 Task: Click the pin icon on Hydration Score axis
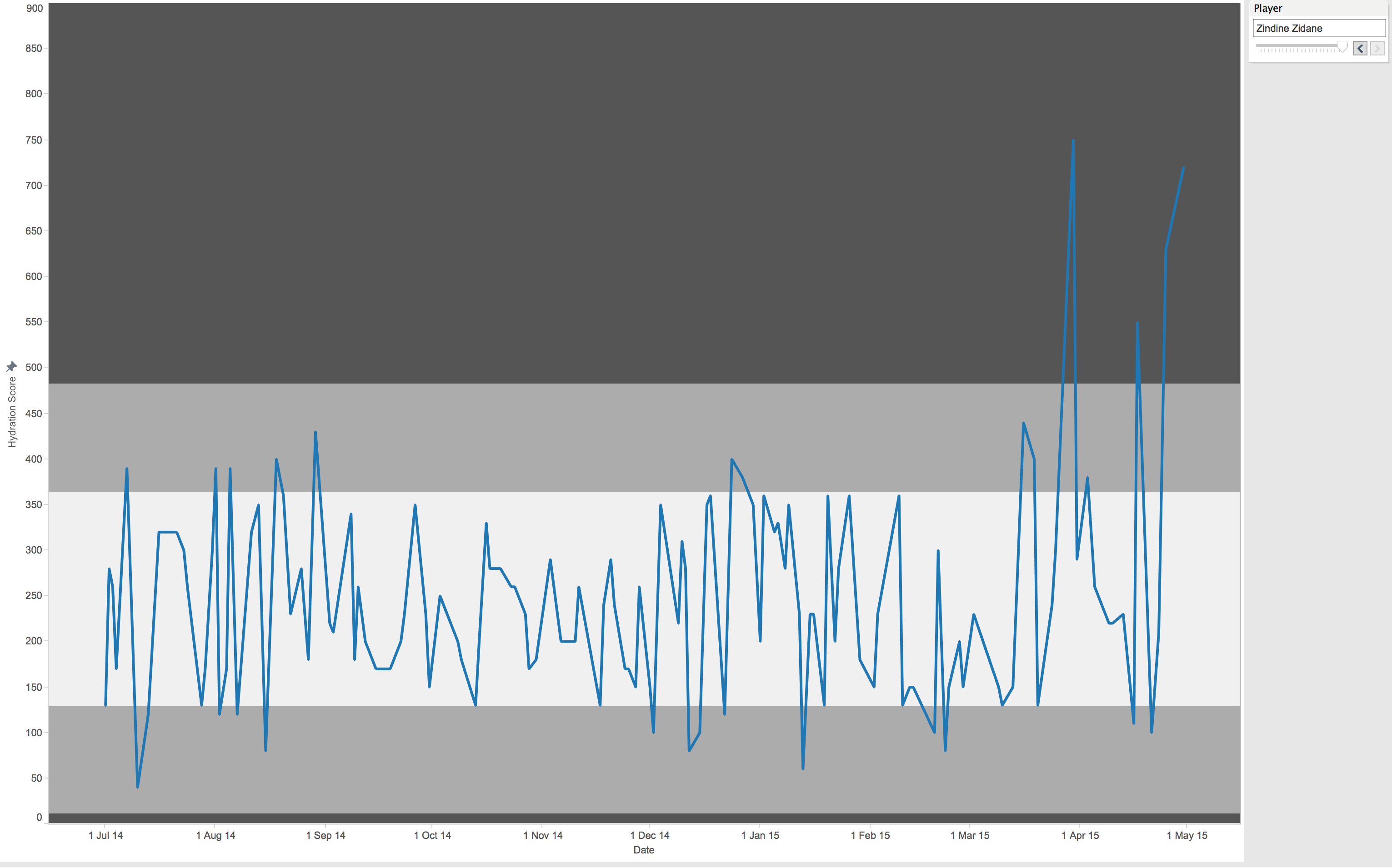(11, 366)
